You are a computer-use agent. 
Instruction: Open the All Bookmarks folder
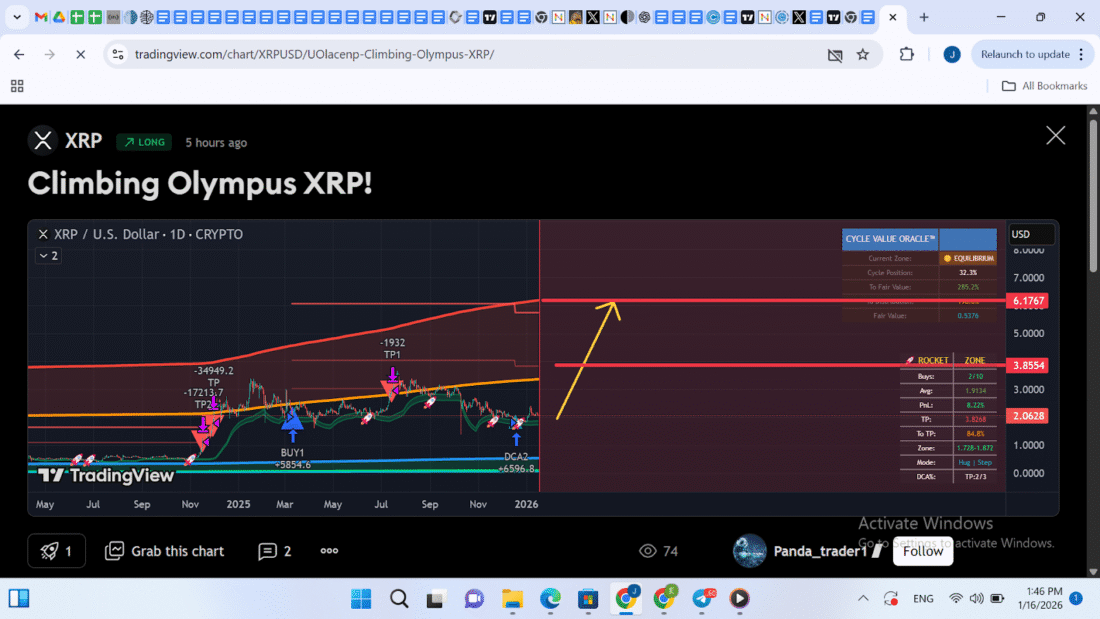(x=1045, y=86)
